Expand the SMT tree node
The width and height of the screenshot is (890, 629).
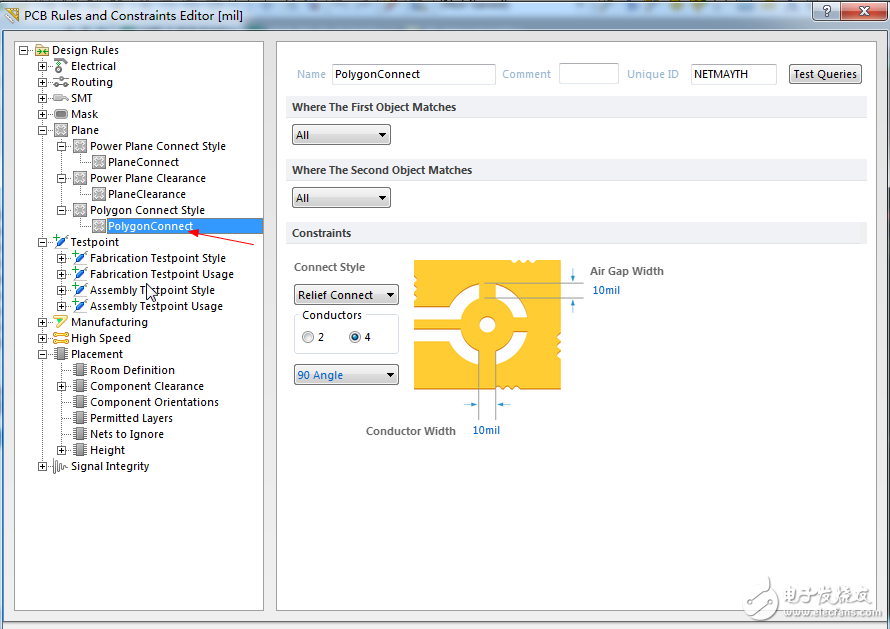pyautogui.click(x=43, y=98)
